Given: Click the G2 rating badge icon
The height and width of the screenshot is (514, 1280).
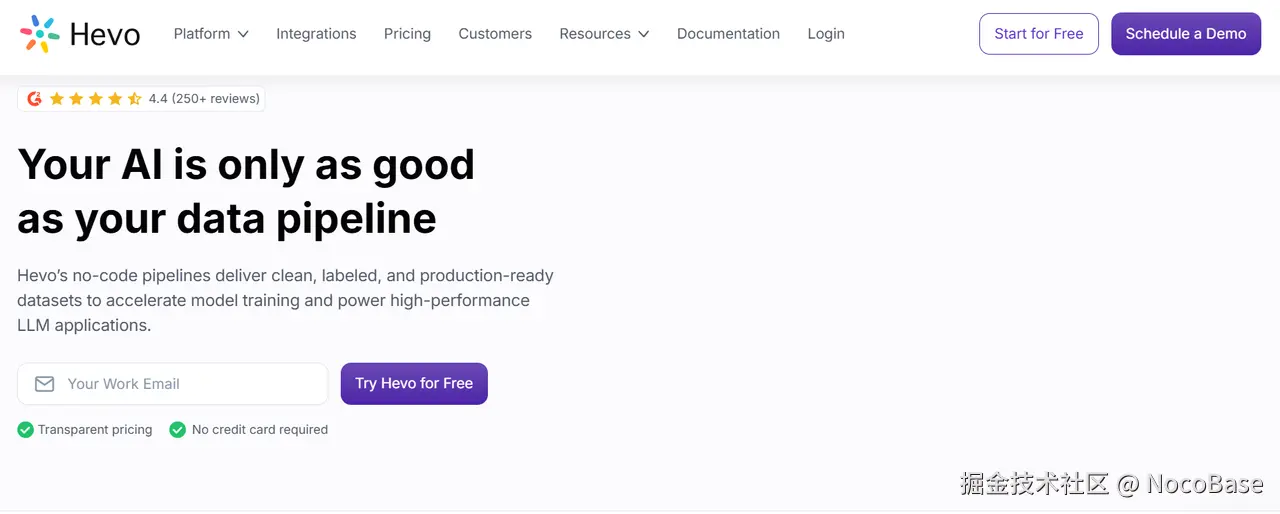Looking at the screenshot, I should 35,98.
